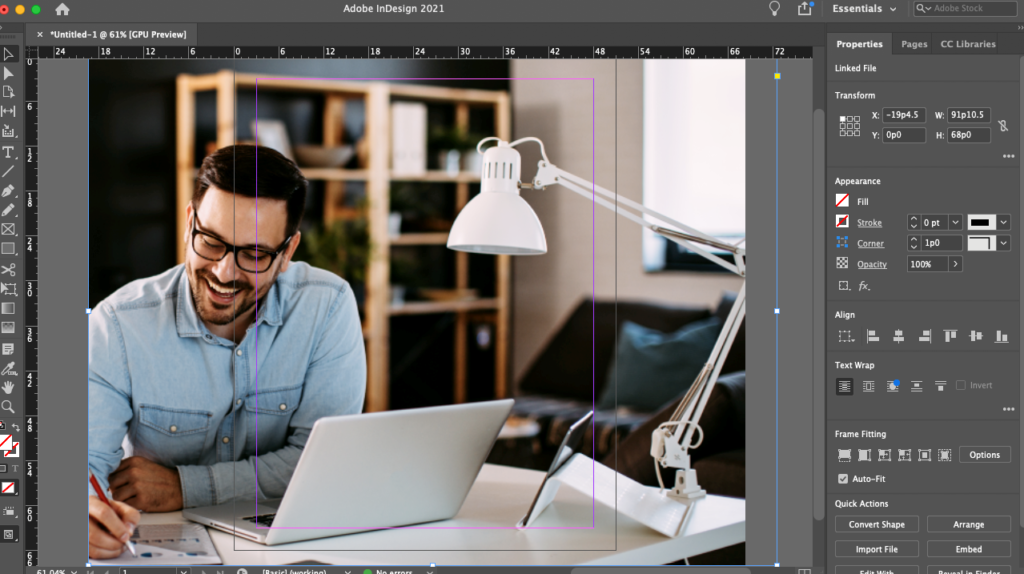Select the Pen tool
This screenshot has width=1024, height=574.
pos(8,191)
